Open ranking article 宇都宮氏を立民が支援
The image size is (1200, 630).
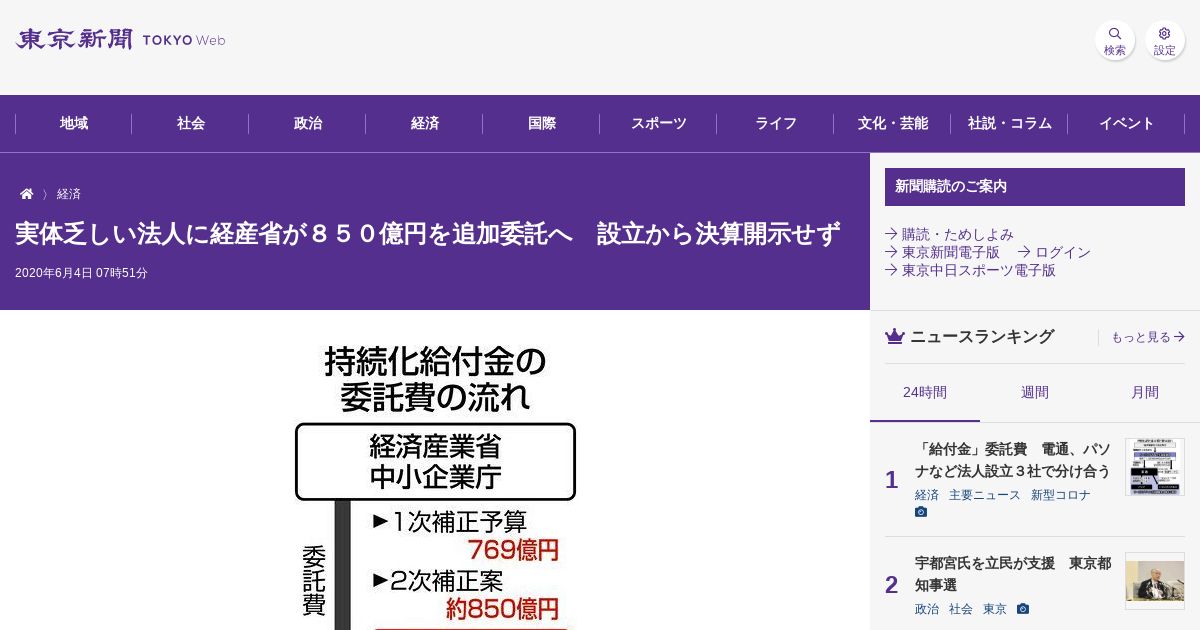(1013, 574)
